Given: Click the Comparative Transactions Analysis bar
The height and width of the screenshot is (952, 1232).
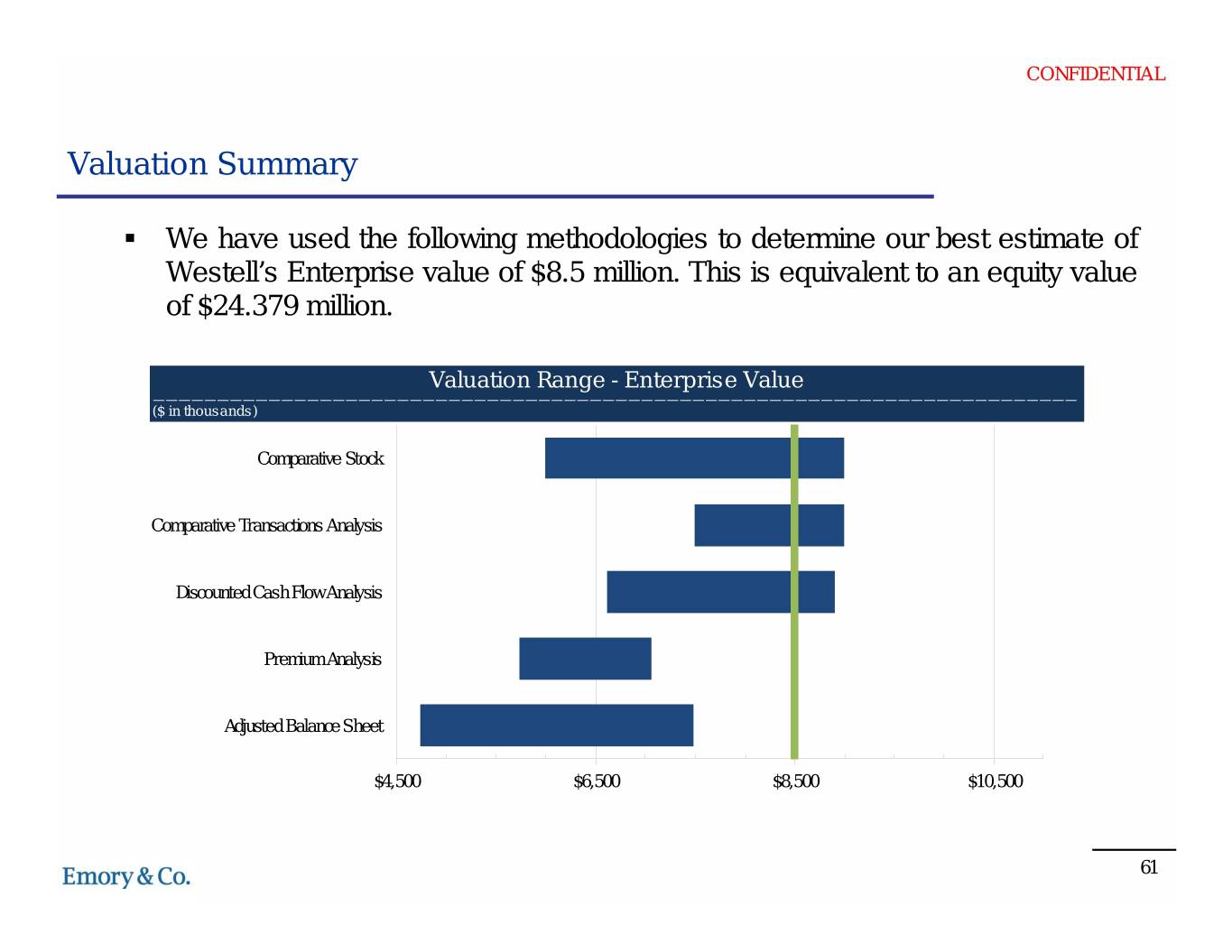Looking at the screenshot, I should (769, 525).
